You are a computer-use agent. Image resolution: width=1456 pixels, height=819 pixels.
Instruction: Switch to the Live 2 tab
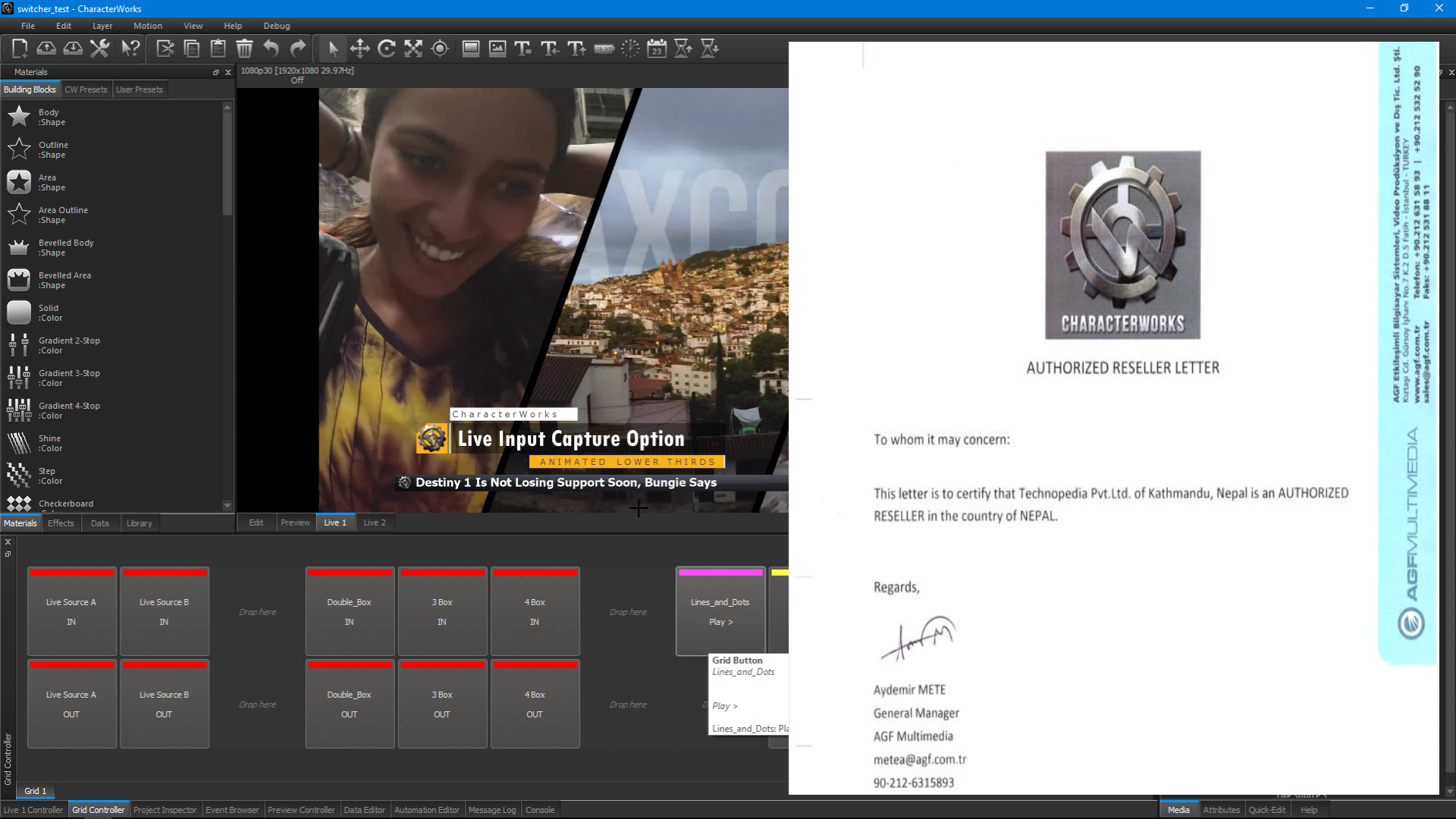click(x=374, y=522)
